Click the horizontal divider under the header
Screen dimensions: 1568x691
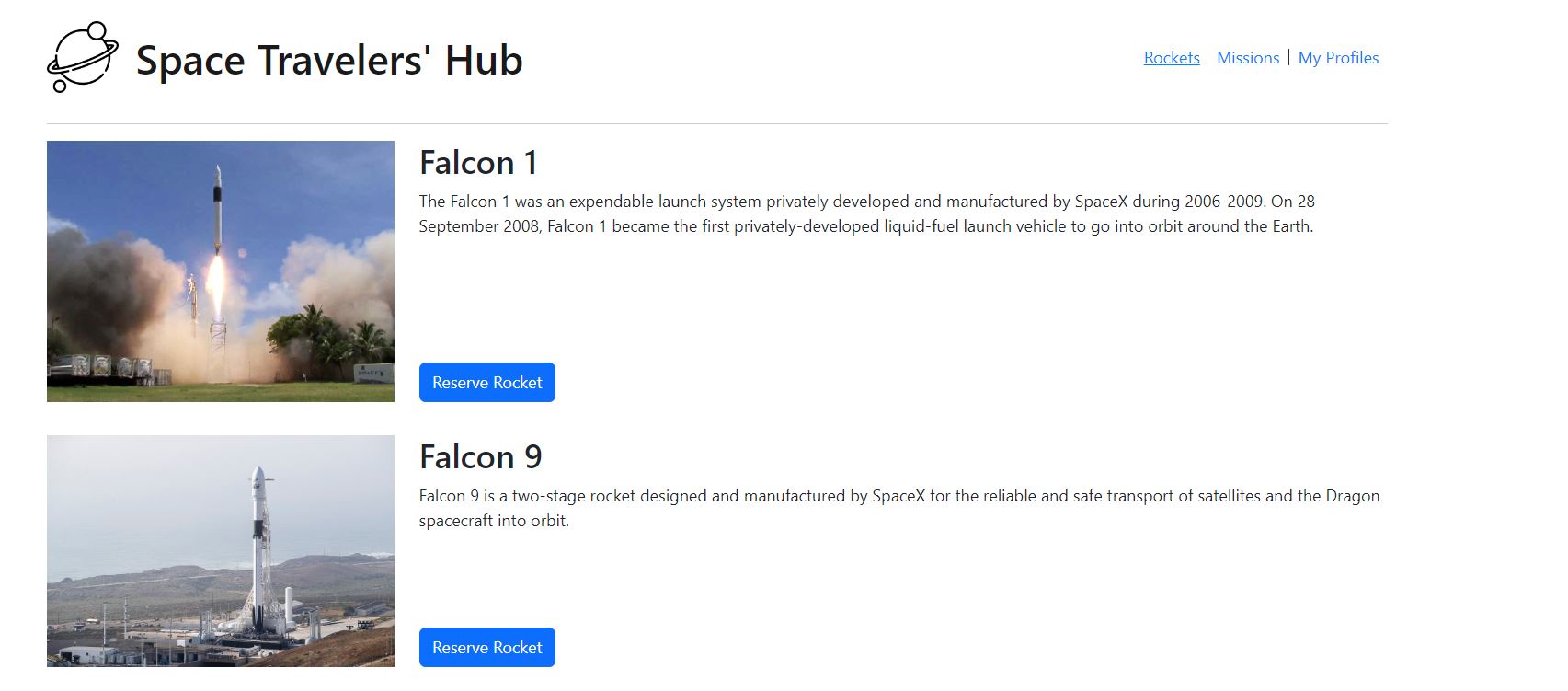717,123
